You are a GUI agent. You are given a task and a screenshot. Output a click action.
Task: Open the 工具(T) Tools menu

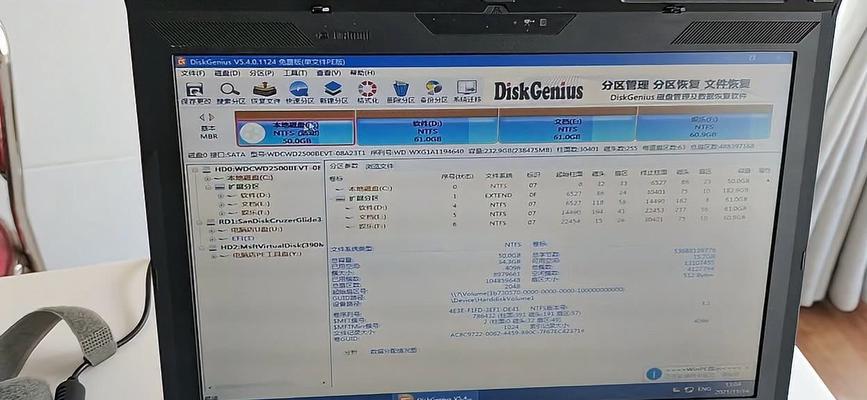pos(295,73)
